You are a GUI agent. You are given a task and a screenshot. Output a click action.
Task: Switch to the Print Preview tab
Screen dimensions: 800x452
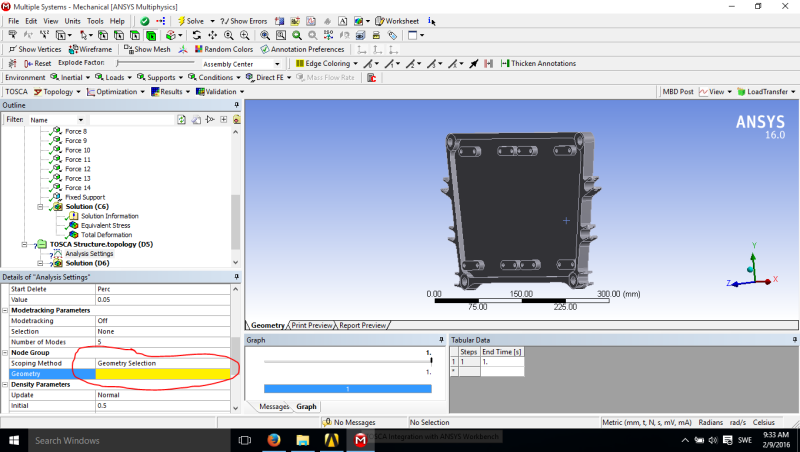click(x=312, y=325)
